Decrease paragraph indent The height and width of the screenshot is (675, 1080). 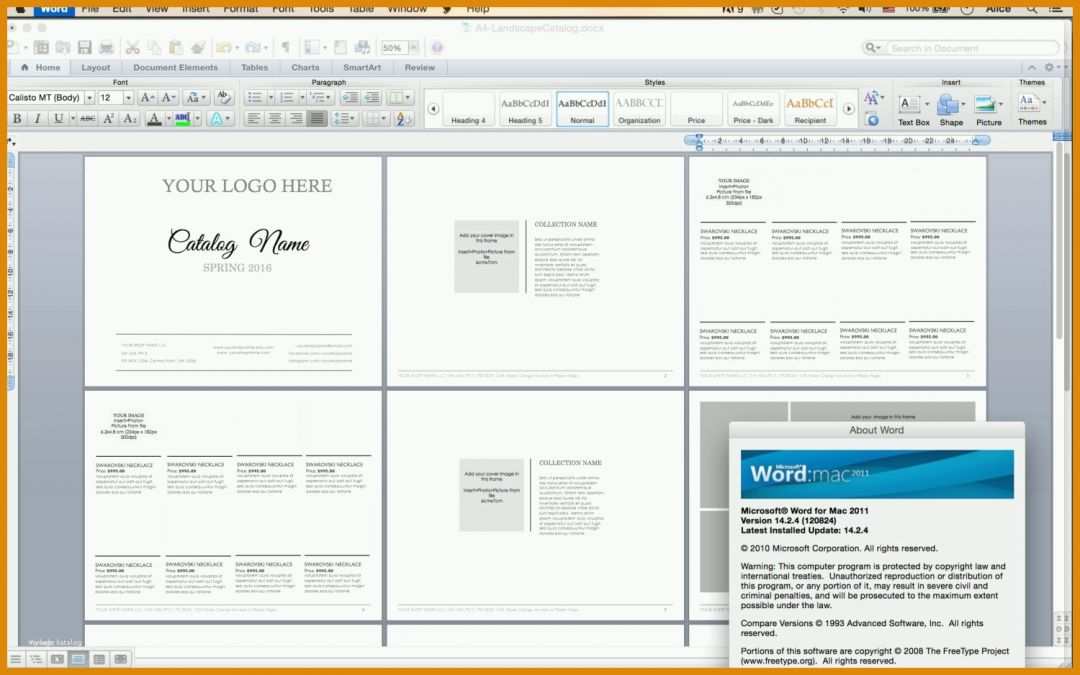350,97
